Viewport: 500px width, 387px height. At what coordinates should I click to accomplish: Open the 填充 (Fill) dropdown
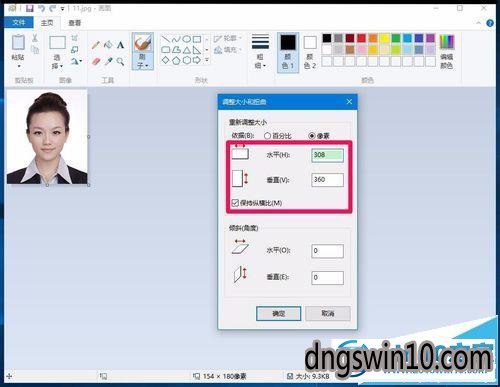(x=227, y=50)
